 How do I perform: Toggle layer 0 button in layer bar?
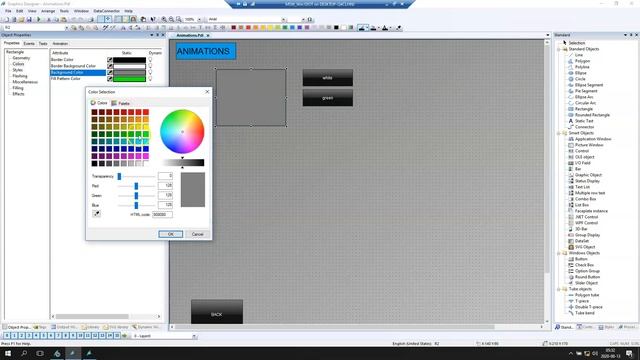[x=7, y=336]
